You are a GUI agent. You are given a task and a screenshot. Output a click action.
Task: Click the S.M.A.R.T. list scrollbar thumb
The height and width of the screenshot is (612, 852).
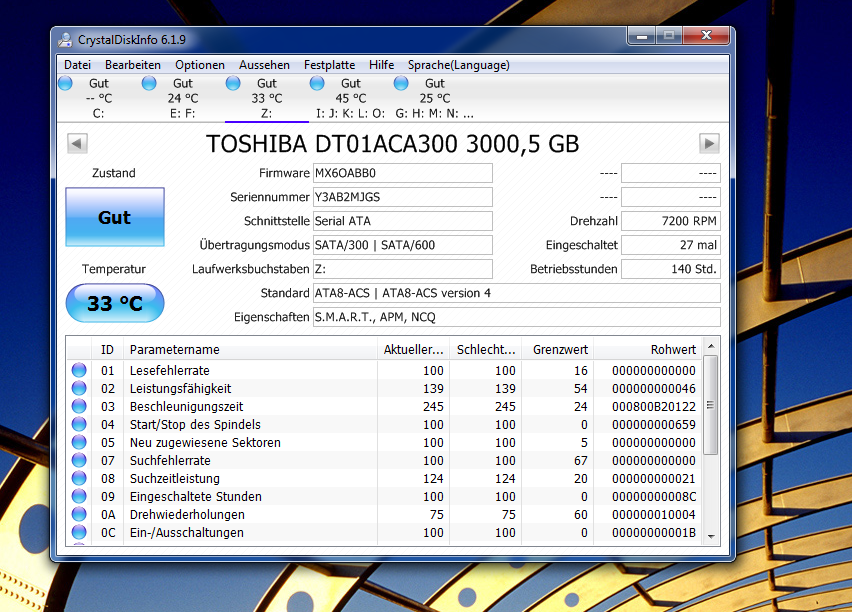711,405
